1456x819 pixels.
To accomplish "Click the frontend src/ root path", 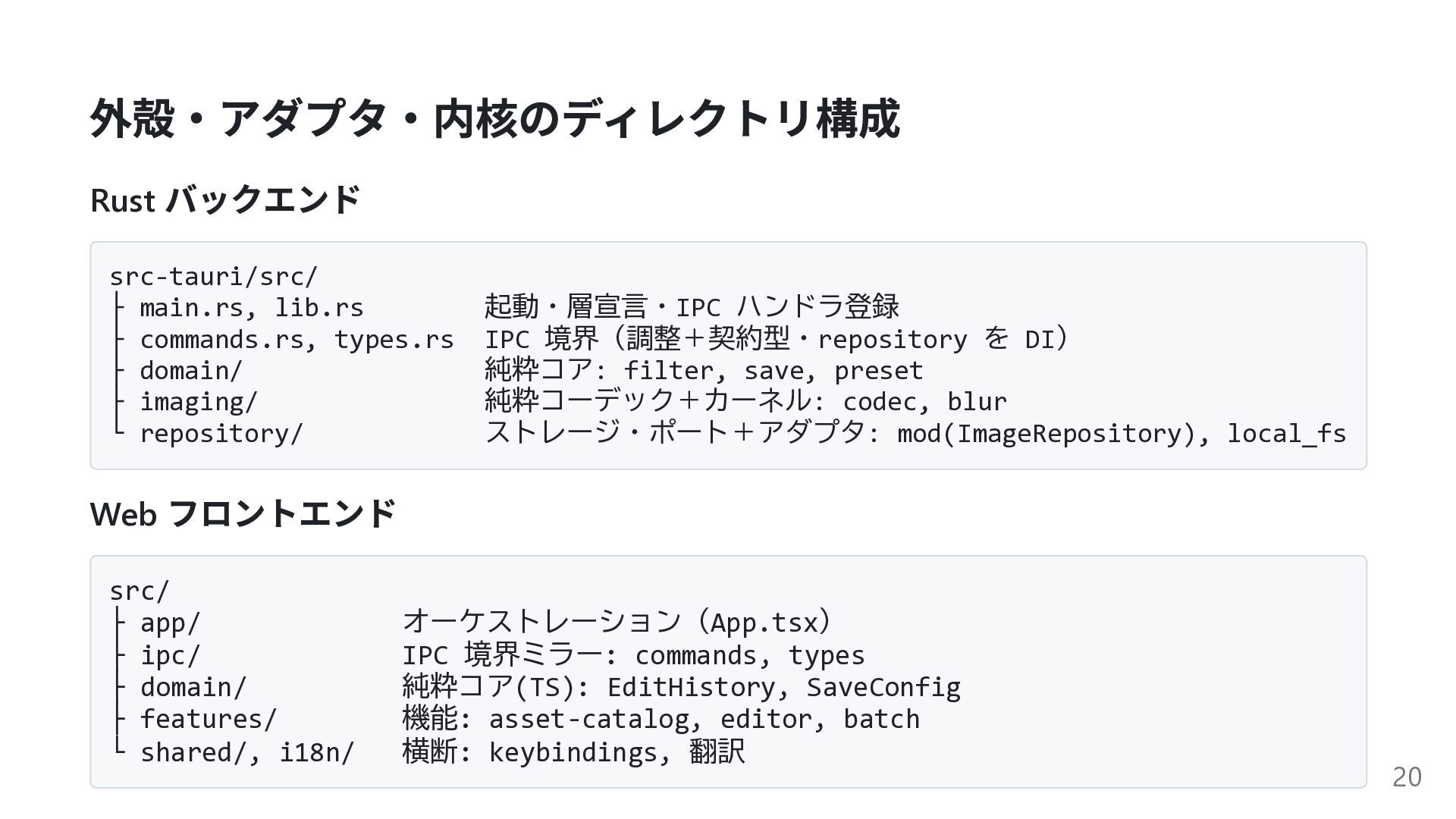I will 140,590.
